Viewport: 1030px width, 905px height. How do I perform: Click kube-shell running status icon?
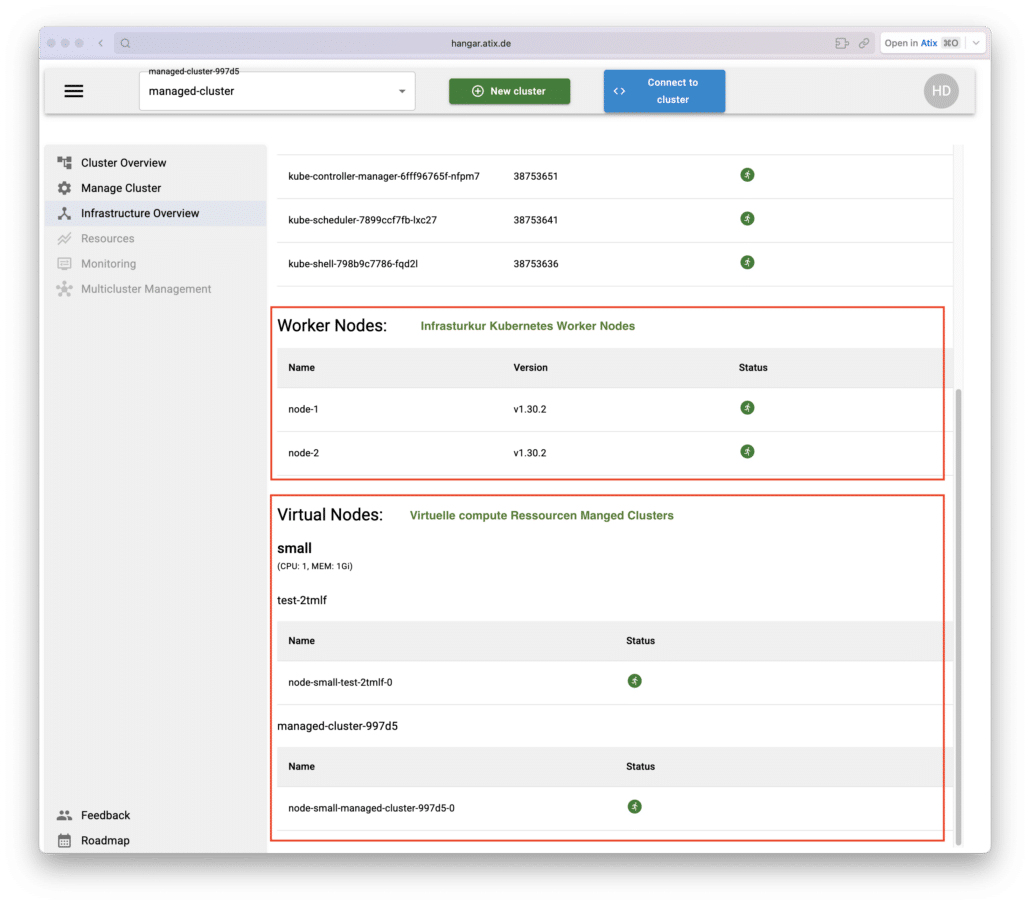coord(747,262)
